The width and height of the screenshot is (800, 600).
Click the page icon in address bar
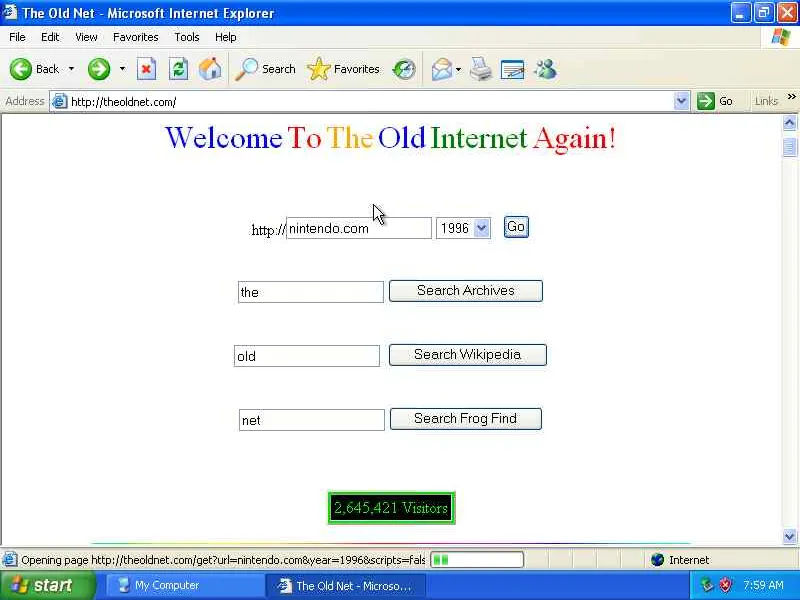point(60,102)
